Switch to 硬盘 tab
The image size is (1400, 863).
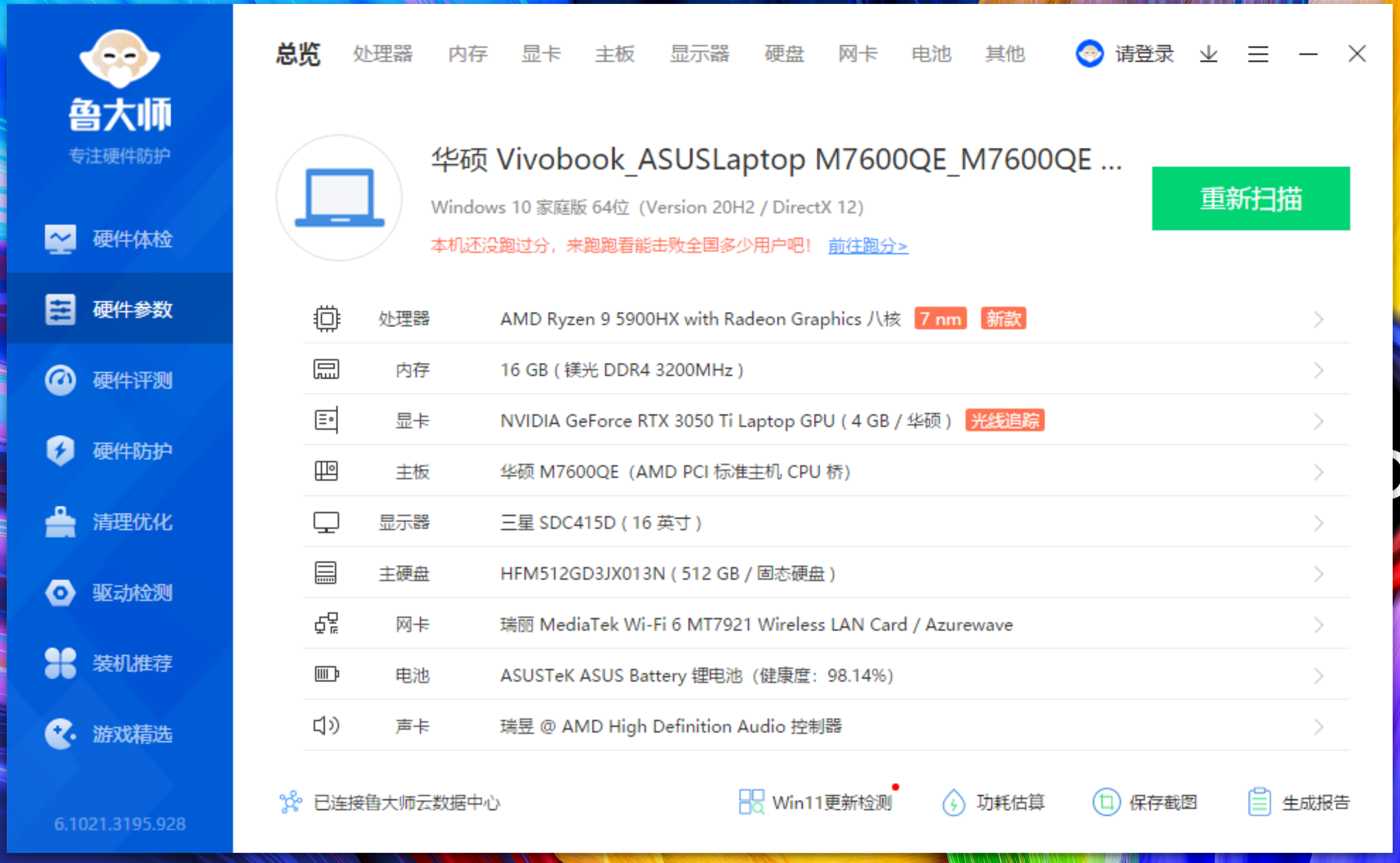(785, 54)
